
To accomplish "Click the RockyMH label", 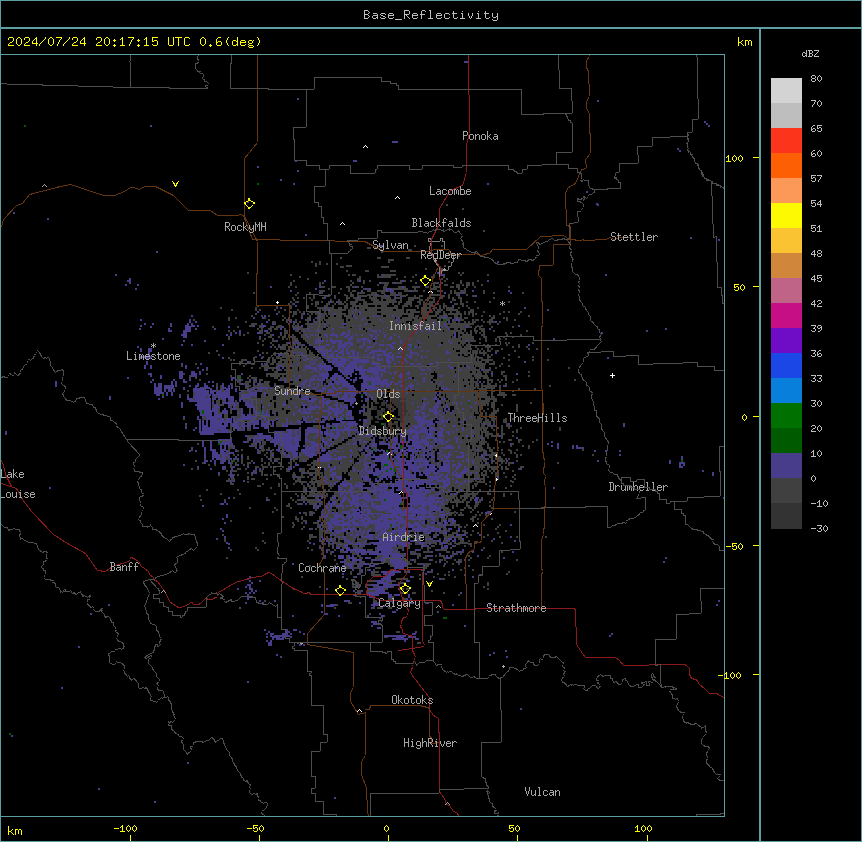I will [245, 227].
